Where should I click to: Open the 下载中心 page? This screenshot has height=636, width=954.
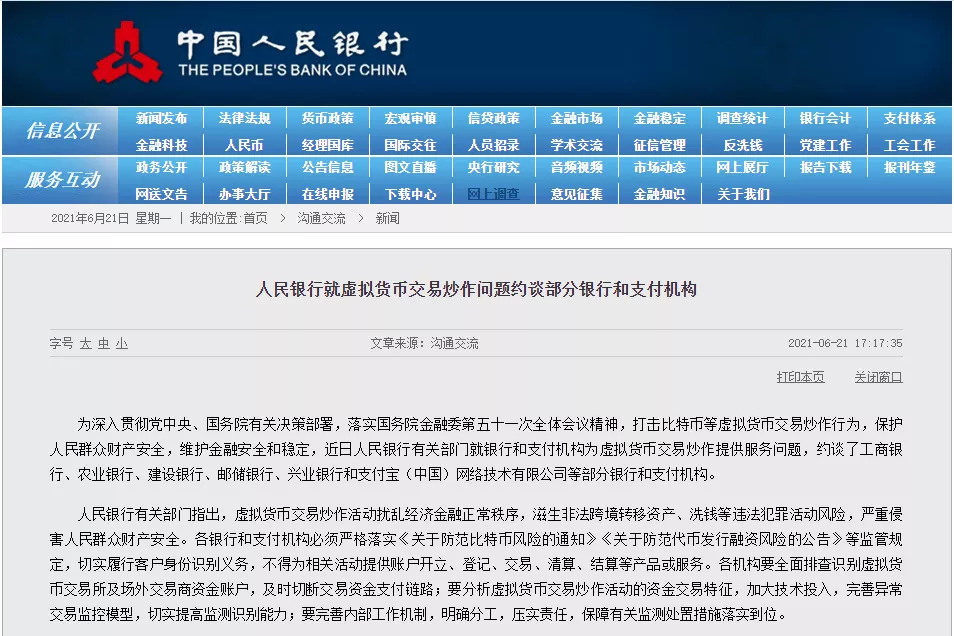410,194
